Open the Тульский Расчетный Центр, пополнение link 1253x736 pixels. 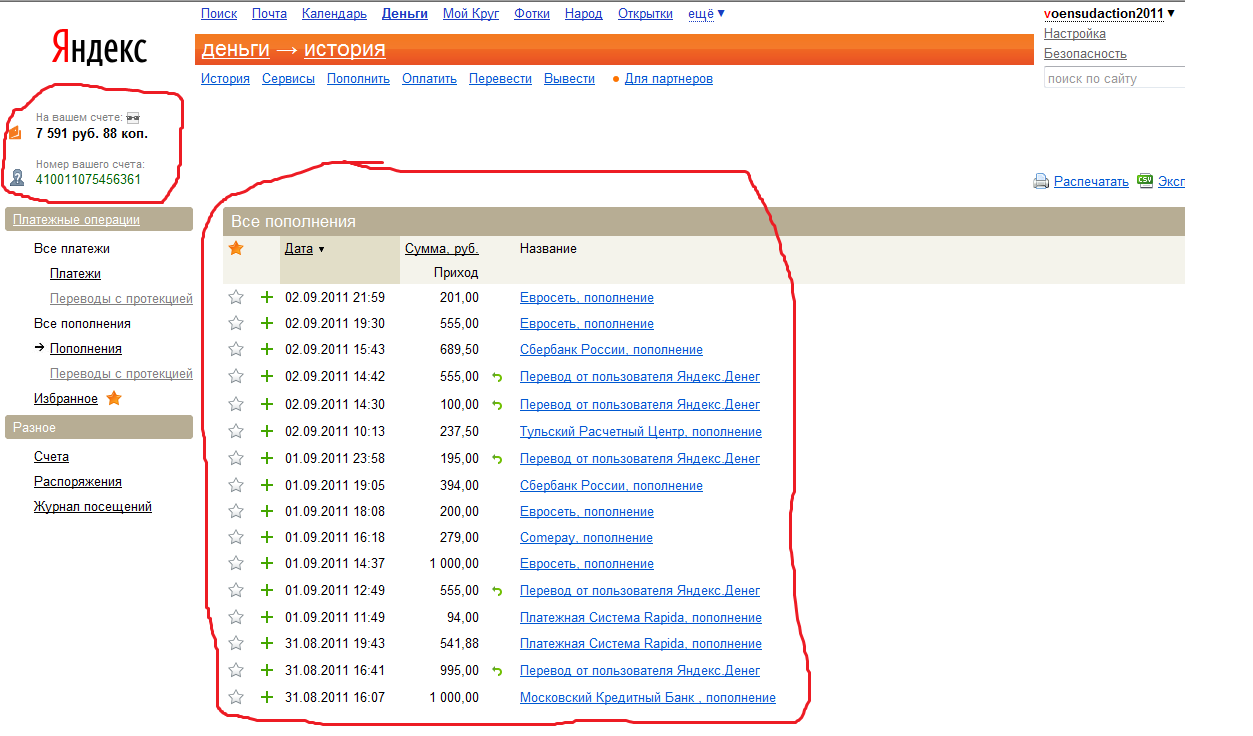640,431
